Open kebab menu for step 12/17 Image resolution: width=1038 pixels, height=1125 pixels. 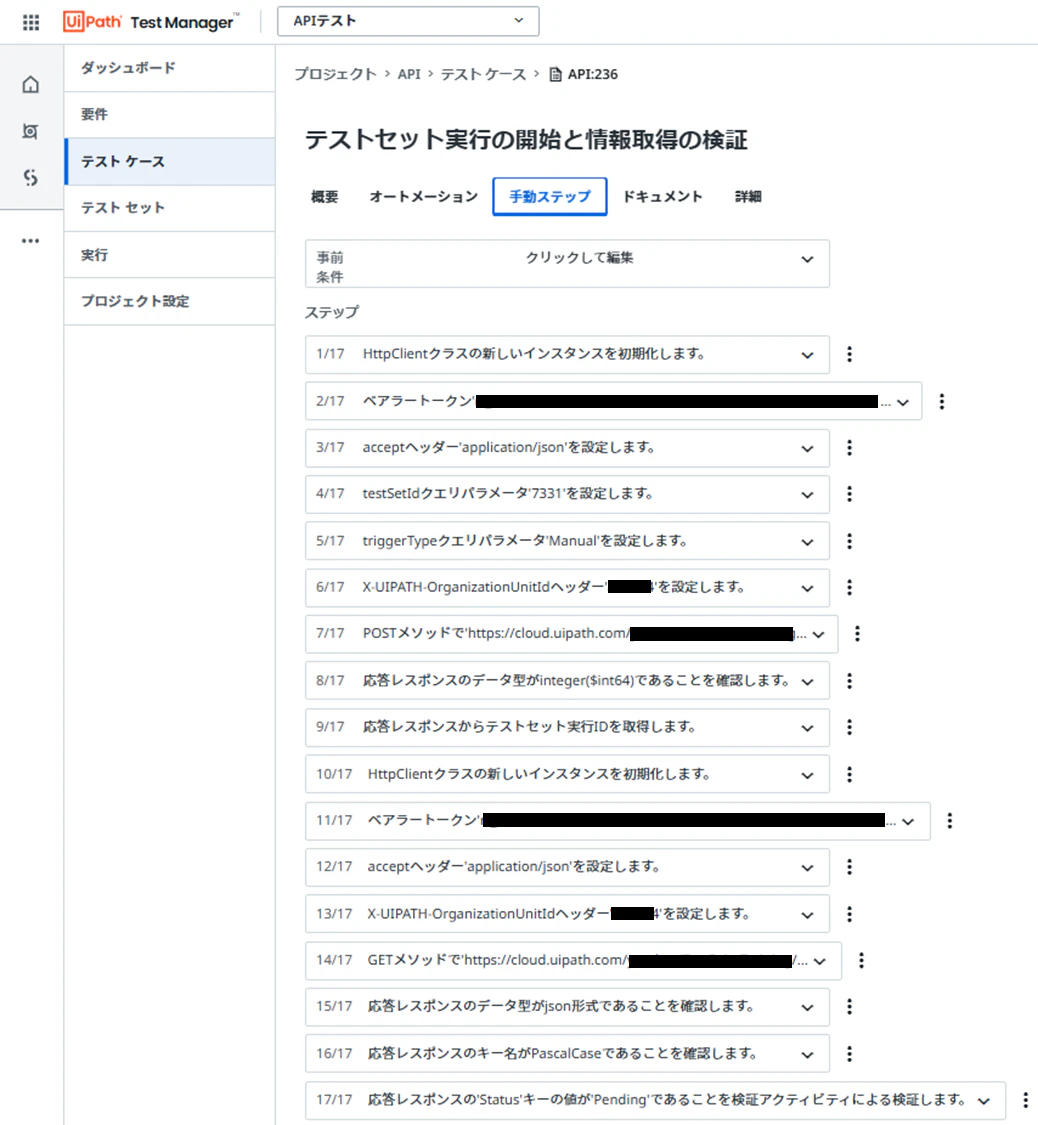tap(849, 867)
